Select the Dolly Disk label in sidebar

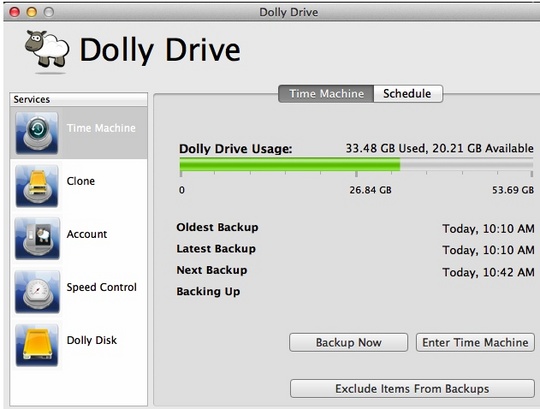(92, 340)
